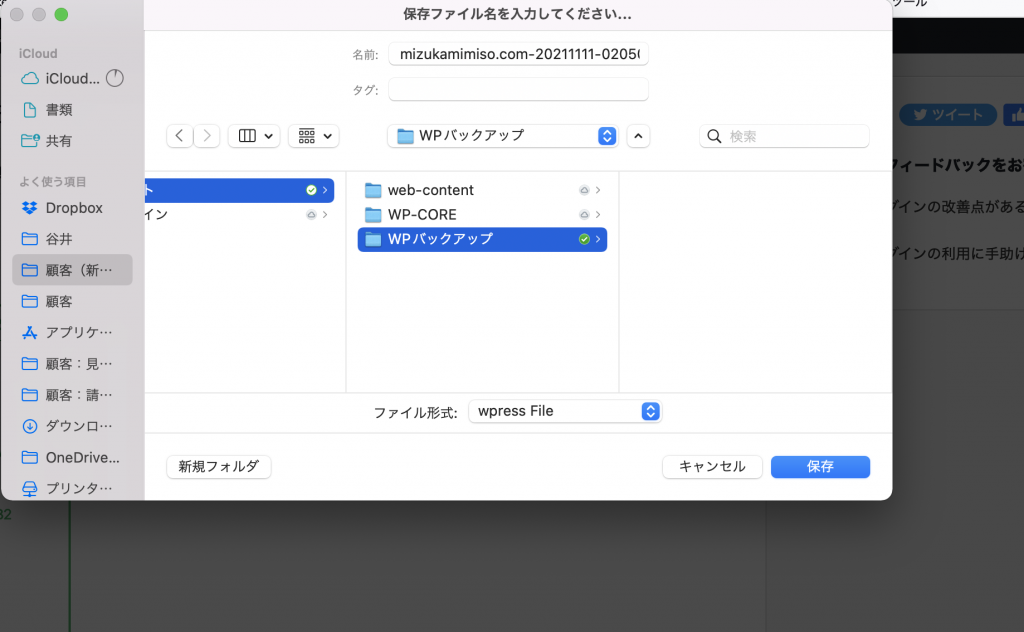Open the column view mode selector
The image size is (1024, 632).
coord(254,136)
